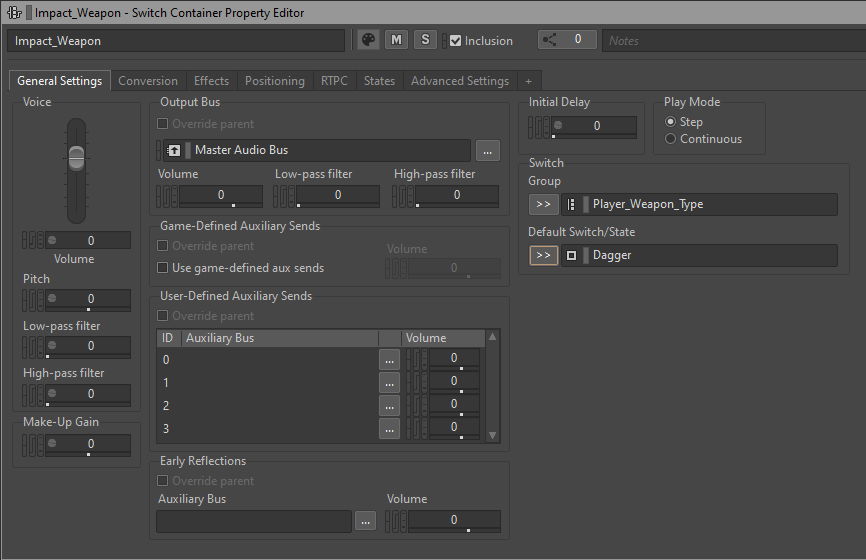This screenshot has height=560, width=866.
Task: Click the Voice High-pass filter value
Action: (88, 394)
